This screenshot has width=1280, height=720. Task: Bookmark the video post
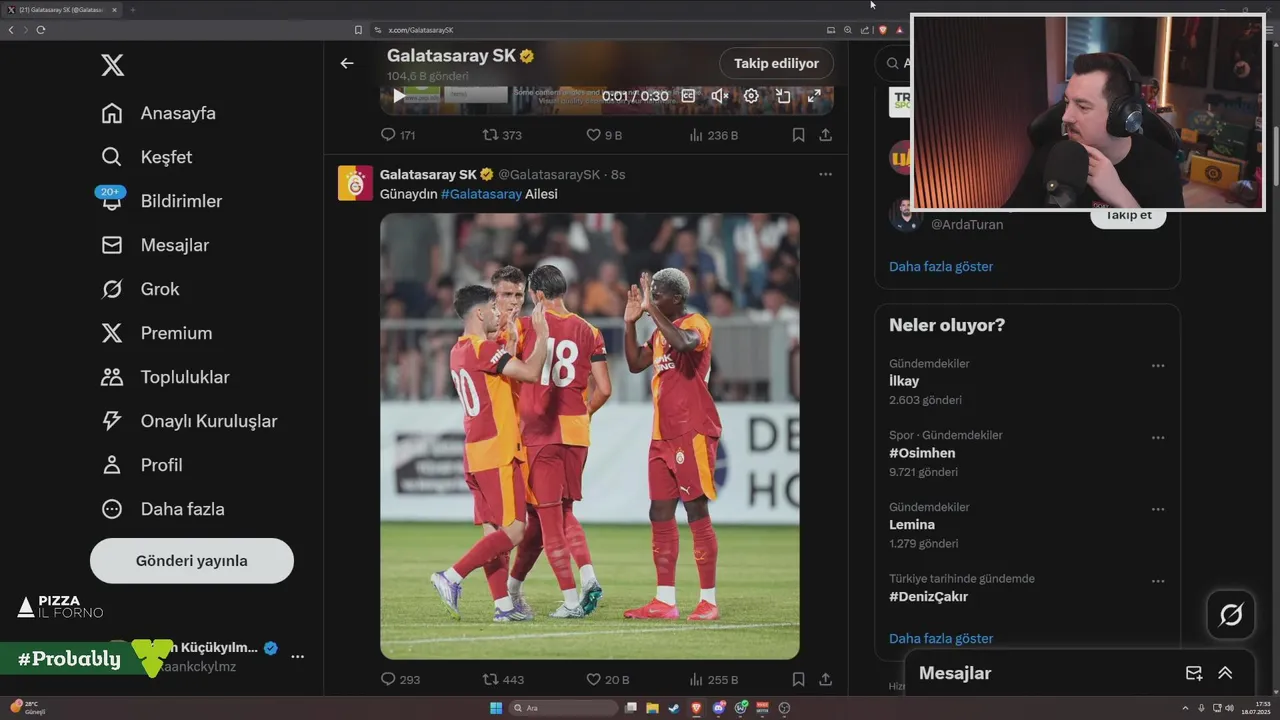pyautogui.click(x=798, y=135)
